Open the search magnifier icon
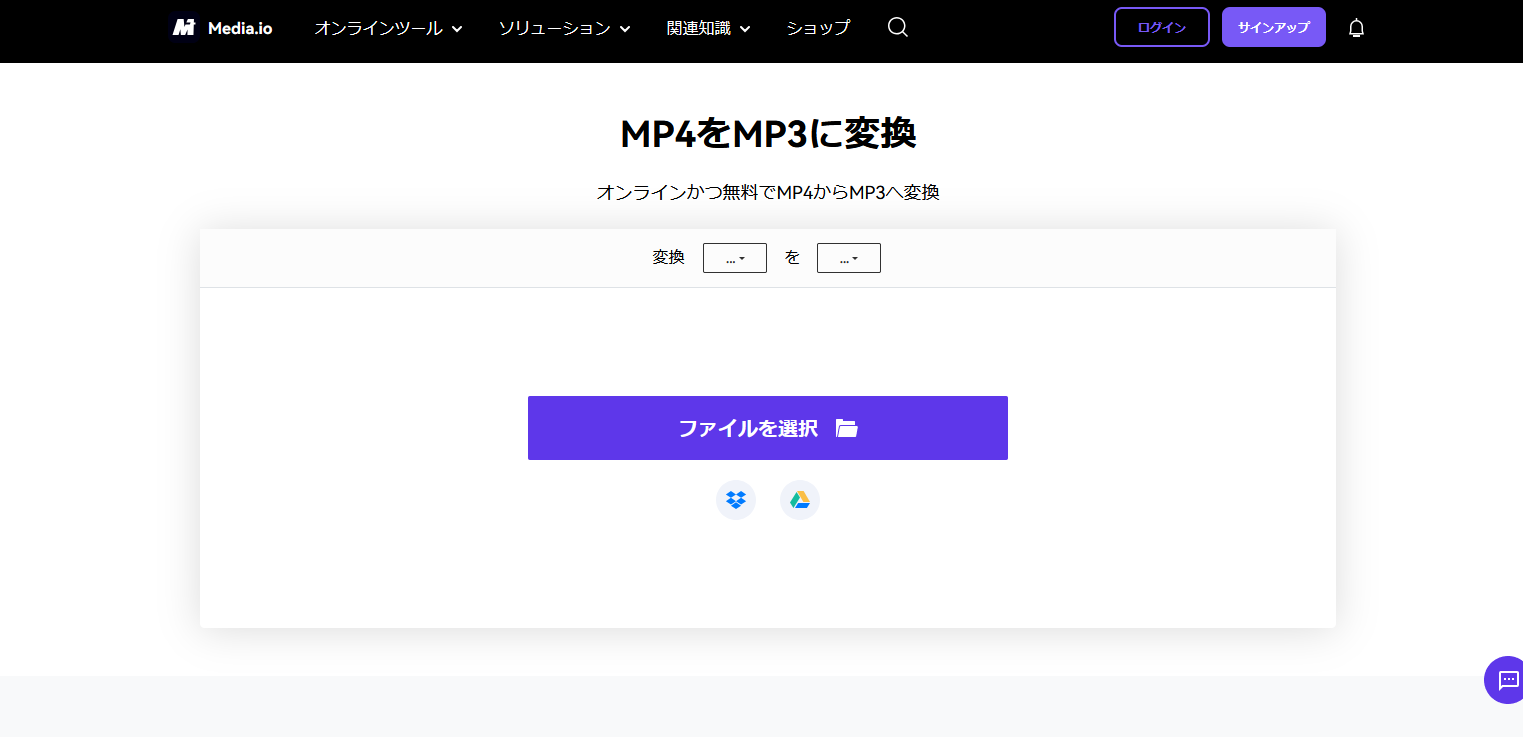 point(898,28)
